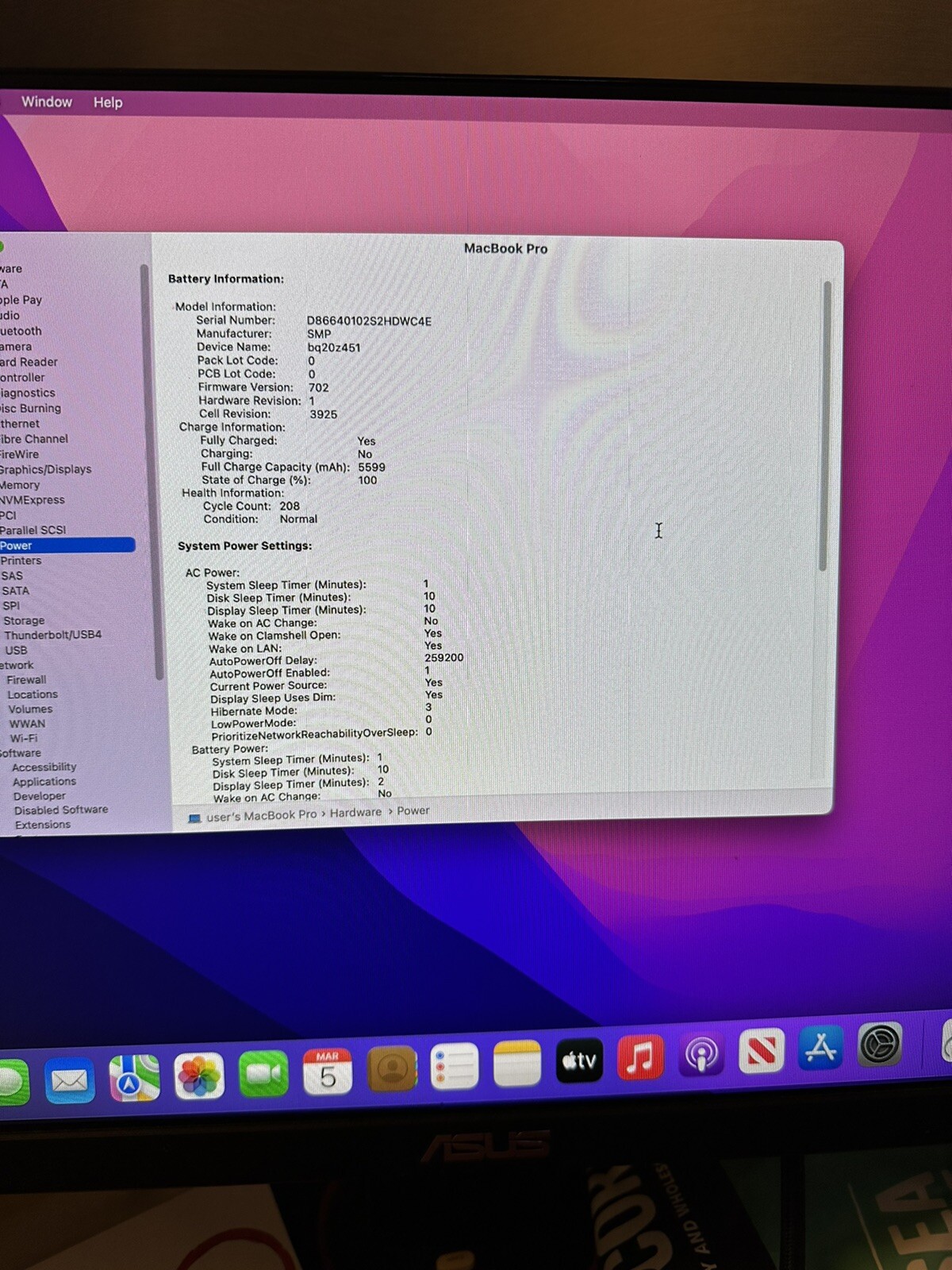View Firewall settings information
The height and width of the screenshot is (1270, 952).
(x=26, y=680)
